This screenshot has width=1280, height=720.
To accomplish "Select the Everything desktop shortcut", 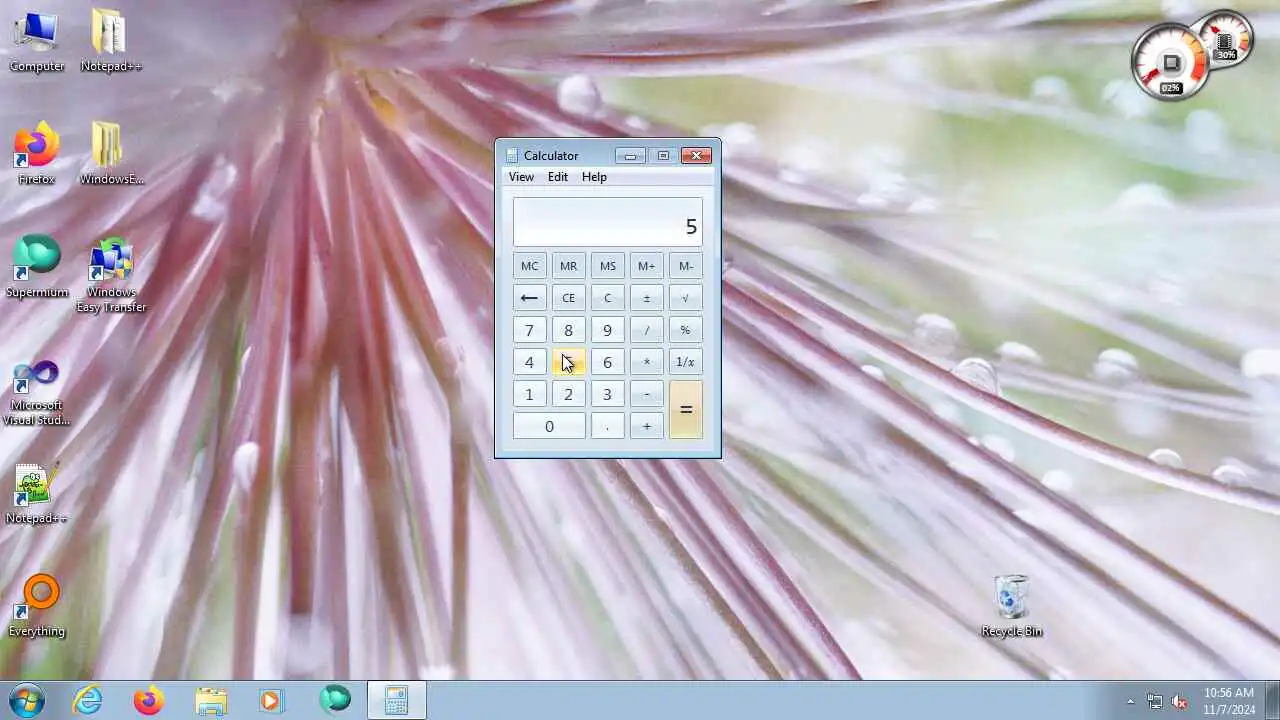I will pyautogui.click(x=37, y=606).
